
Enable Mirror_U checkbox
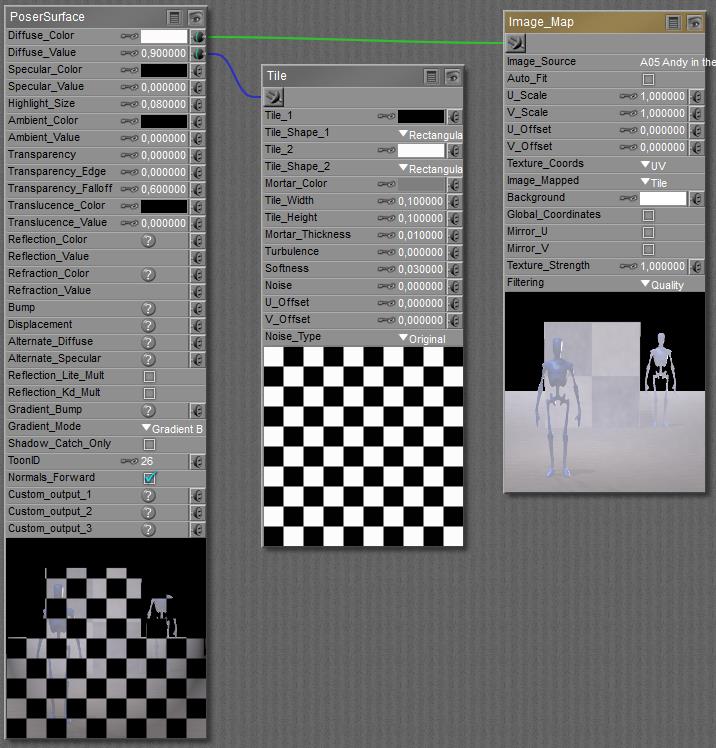point(648,232)
